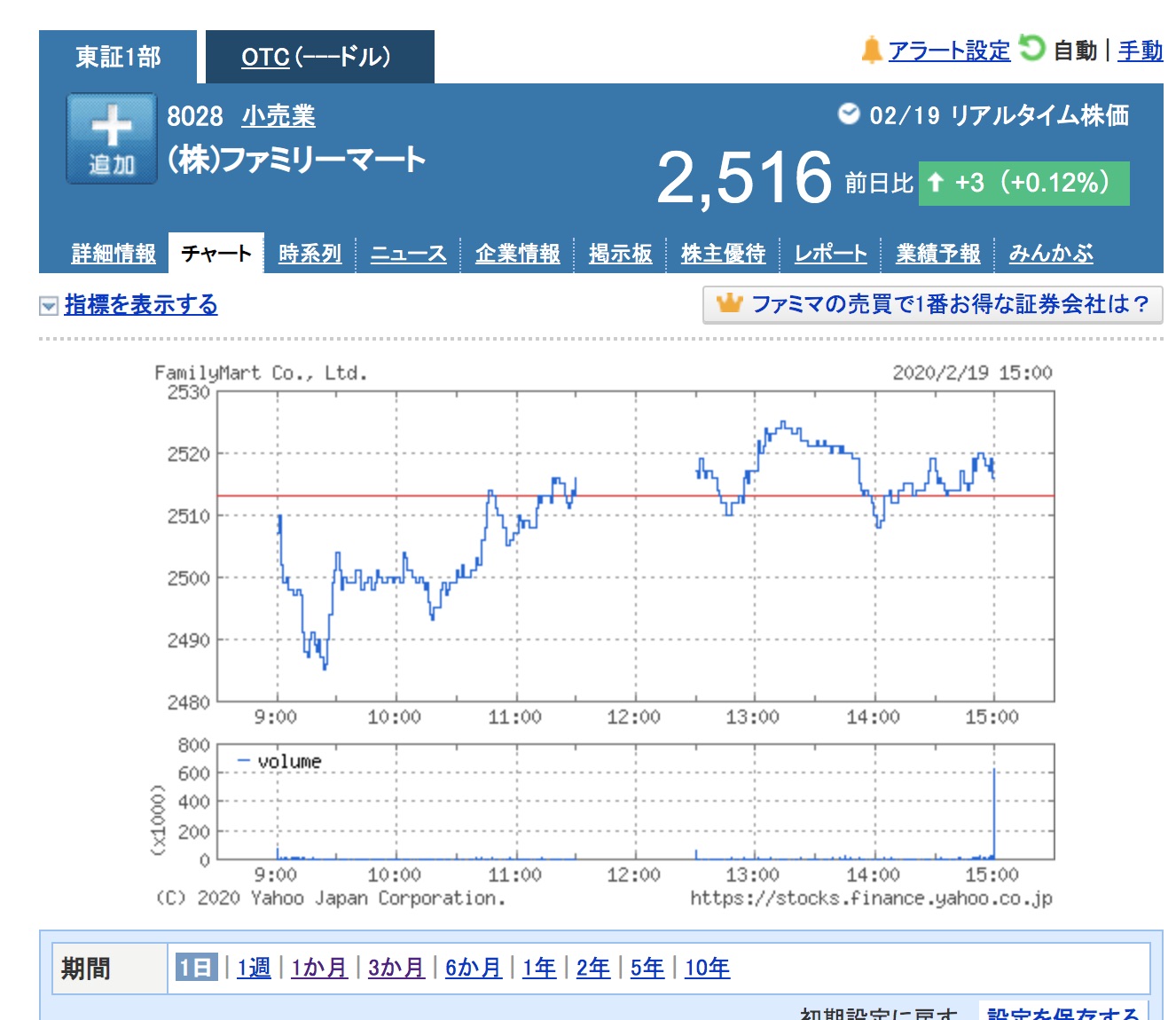Select the 6か月 period link
This screenshot has height=1020, width=1176.
coord(474,968)
